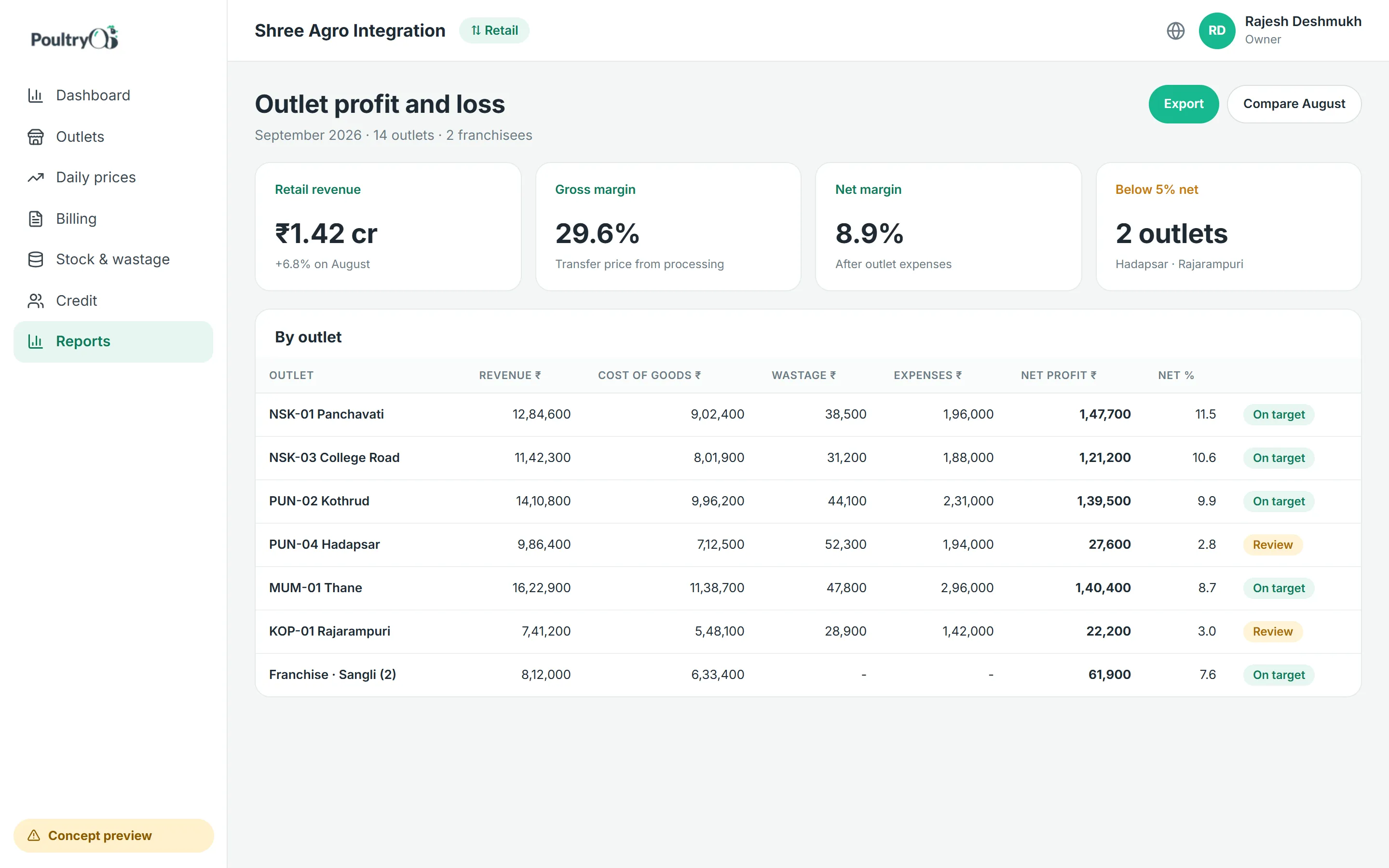Image resolution: width=1389 pixels, height=868 pixels.
Task: Click the Credit people icon
Action: coord(36,301)
